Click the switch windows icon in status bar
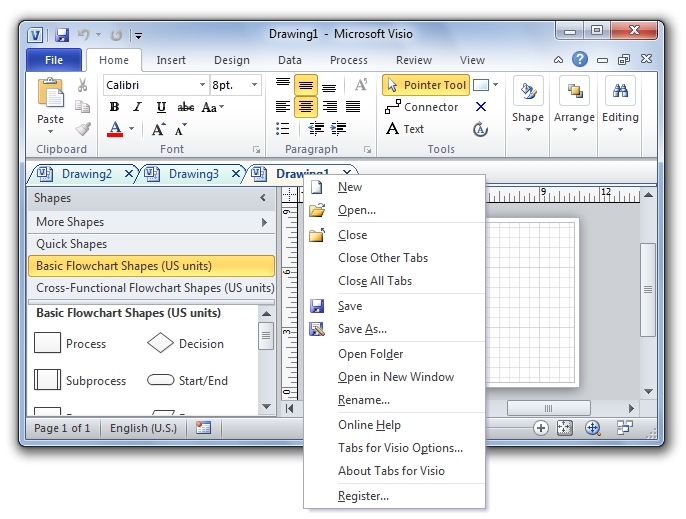The width and height of the screenshot is (686, 519). point(625,427)
